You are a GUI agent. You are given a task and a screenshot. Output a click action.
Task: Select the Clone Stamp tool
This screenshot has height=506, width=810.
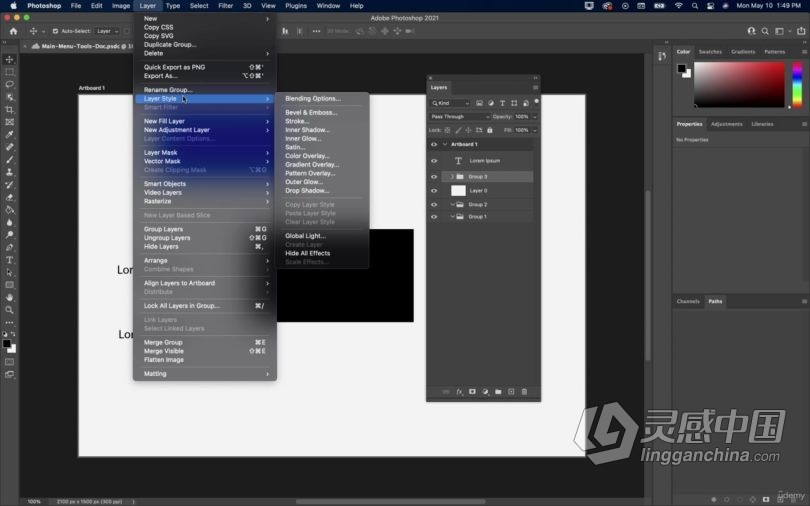[x=9, y=172]
